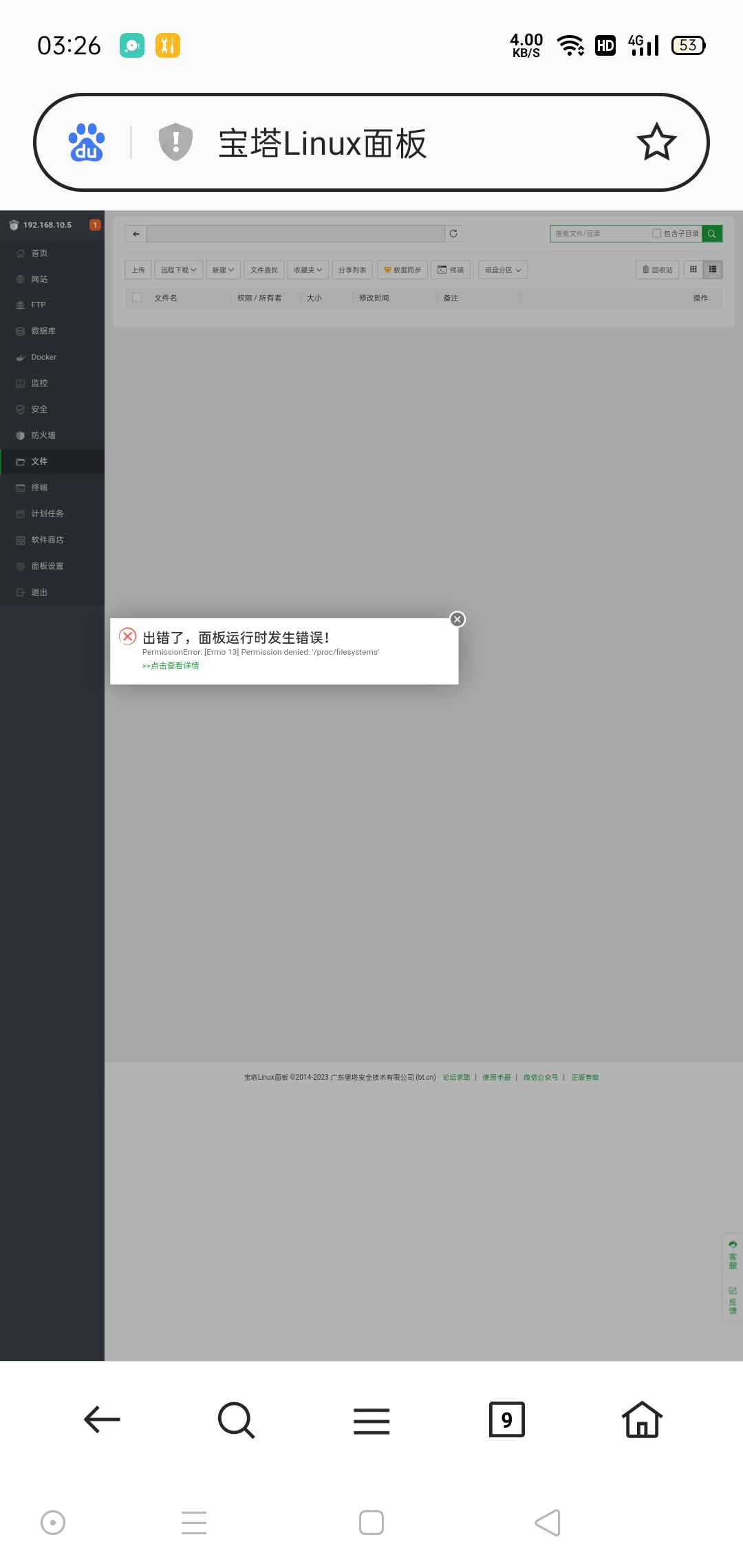
Task: Click the refresh directory icon
Action: pyautogui.click(x=453, y=234)
